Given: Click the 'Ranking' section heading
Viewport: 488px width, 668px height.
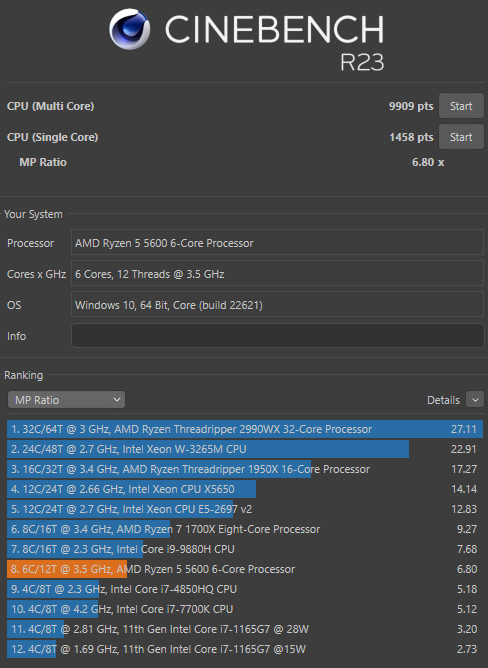Looking at the screenshot, I should coord(23,375).
